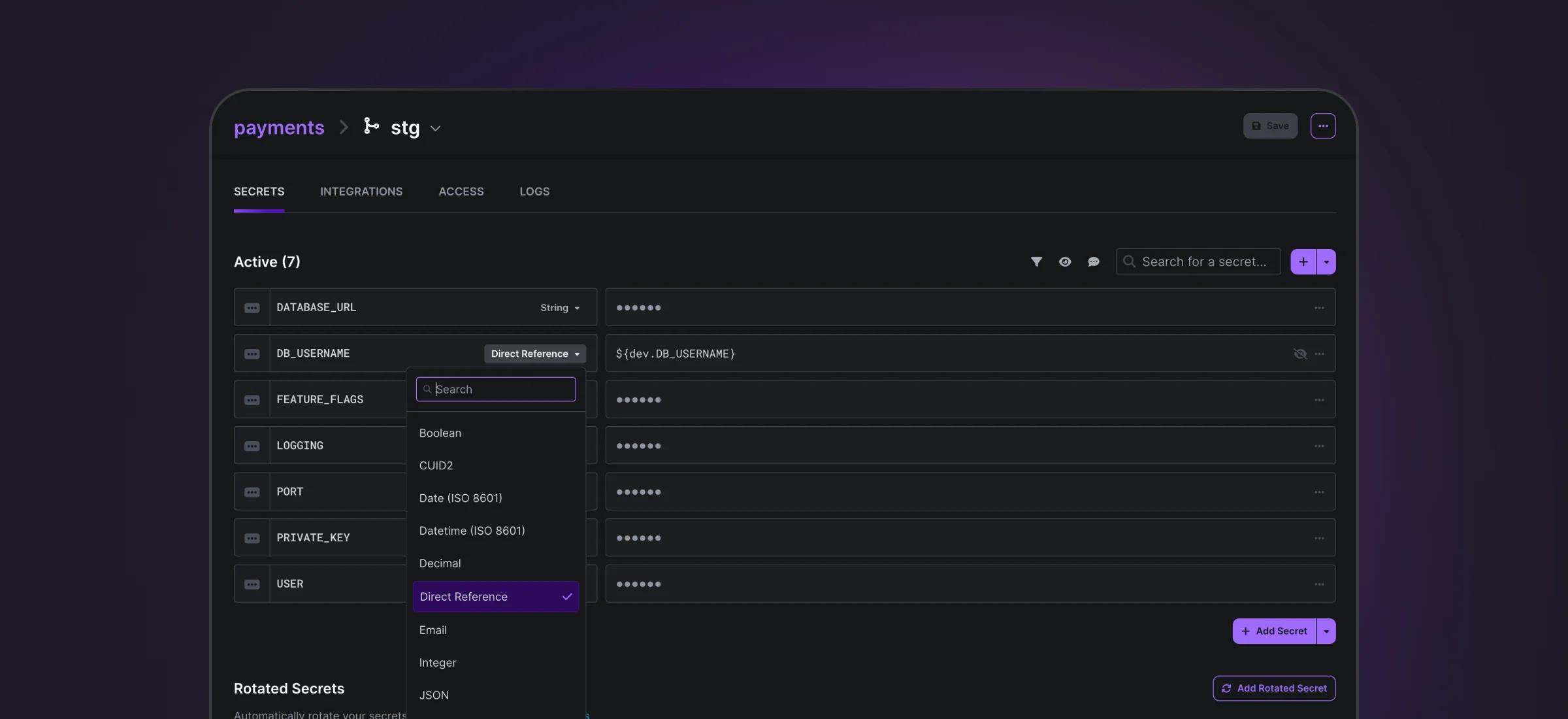This screenshot has width=1568, height=719.
Task: Switch to the INTEGRATIONS tab
Action: [361, 192]
